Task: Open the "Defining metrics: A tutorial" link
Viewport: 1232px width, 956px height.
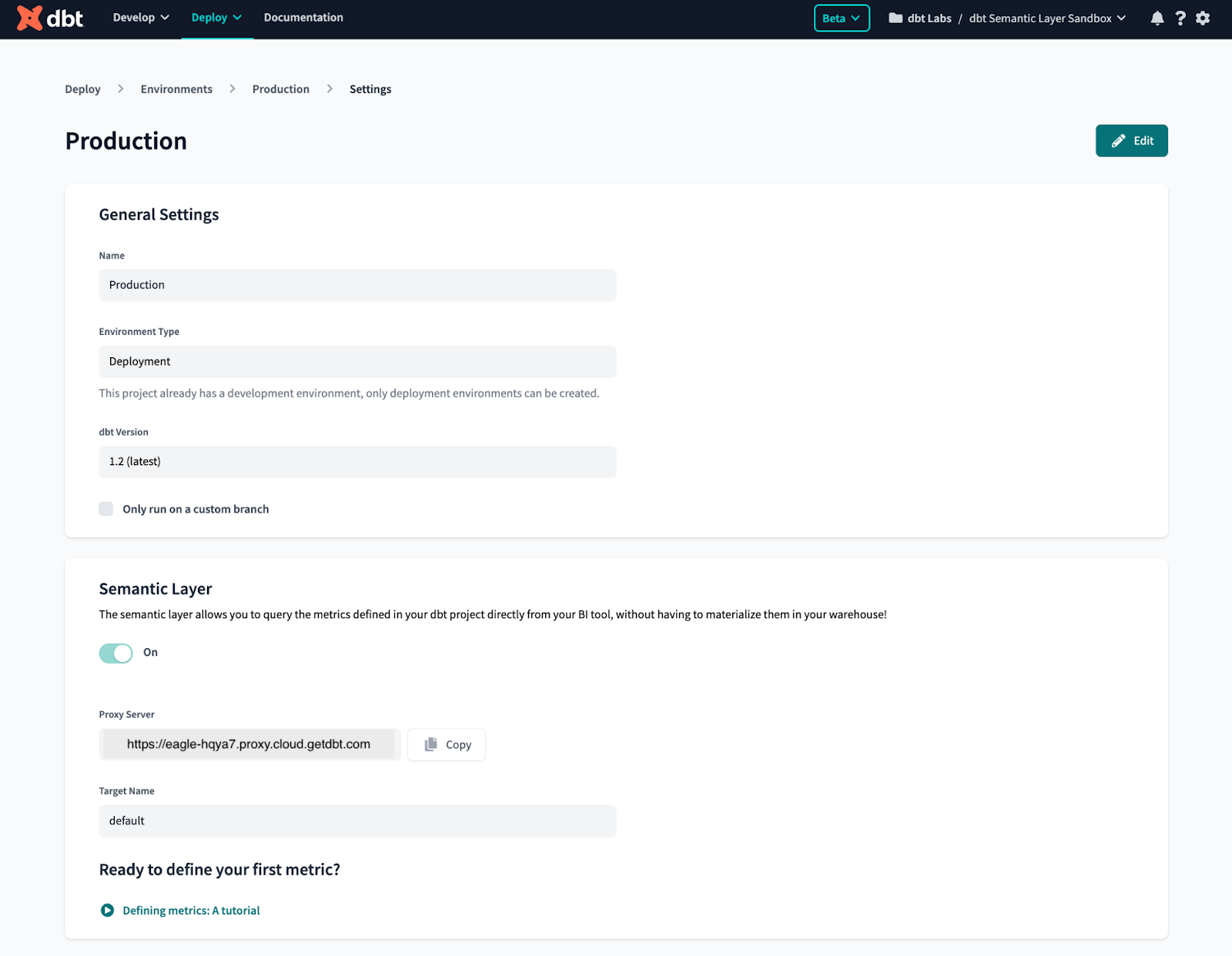Action: tap(191, 911)
